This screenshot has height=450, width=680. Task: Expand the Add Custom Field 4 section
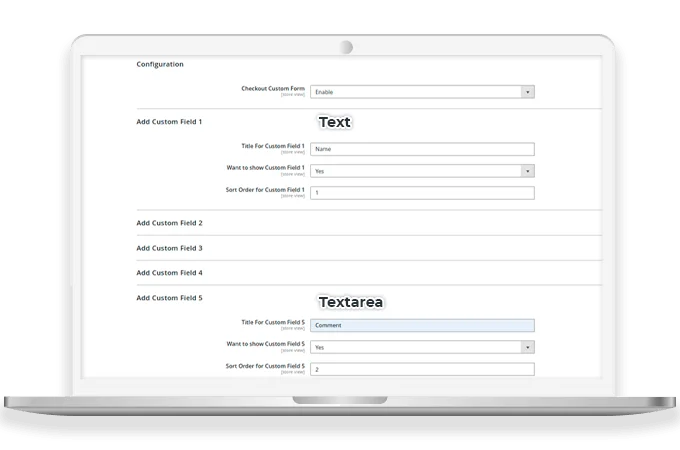169,273
